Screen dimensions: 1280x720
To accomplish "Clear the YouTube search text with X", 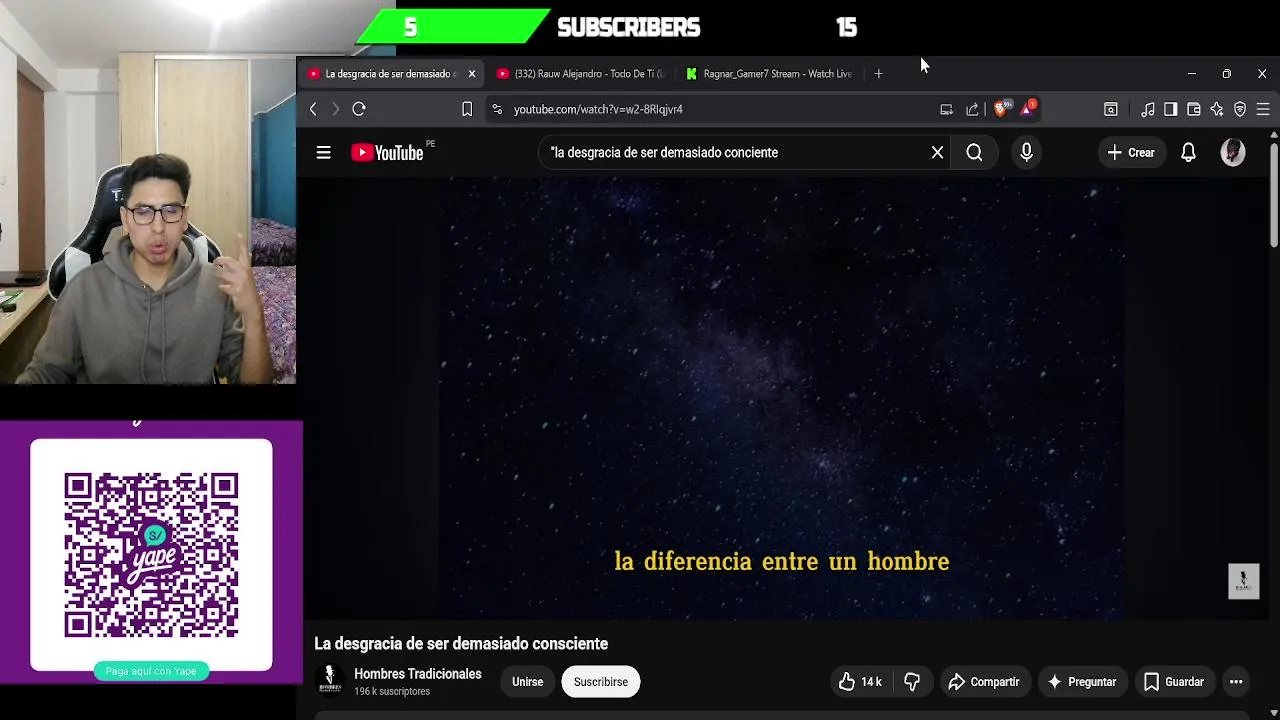I will [x=937, y=153].
